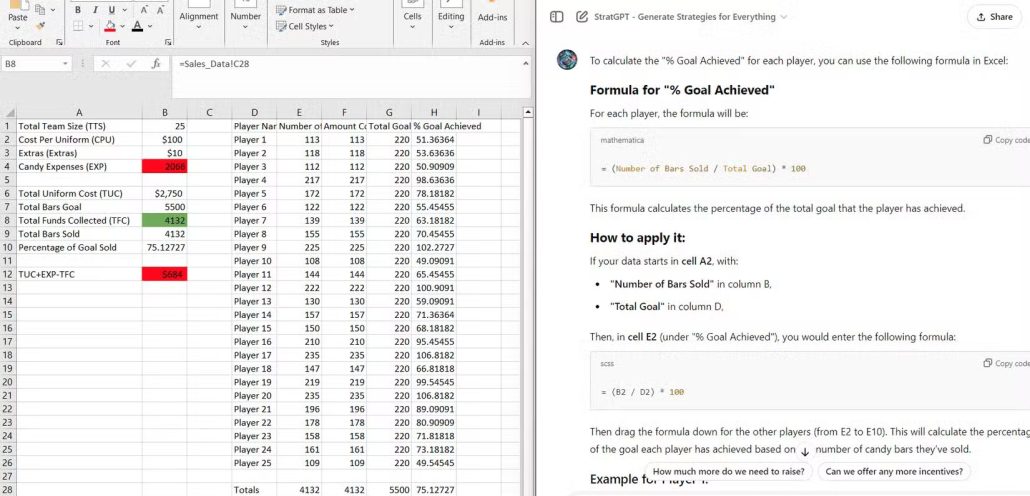The height and width of the screenshot is (496, 1030).
Task: Select green Total Funds Collected cell B8
Action: 164,221
